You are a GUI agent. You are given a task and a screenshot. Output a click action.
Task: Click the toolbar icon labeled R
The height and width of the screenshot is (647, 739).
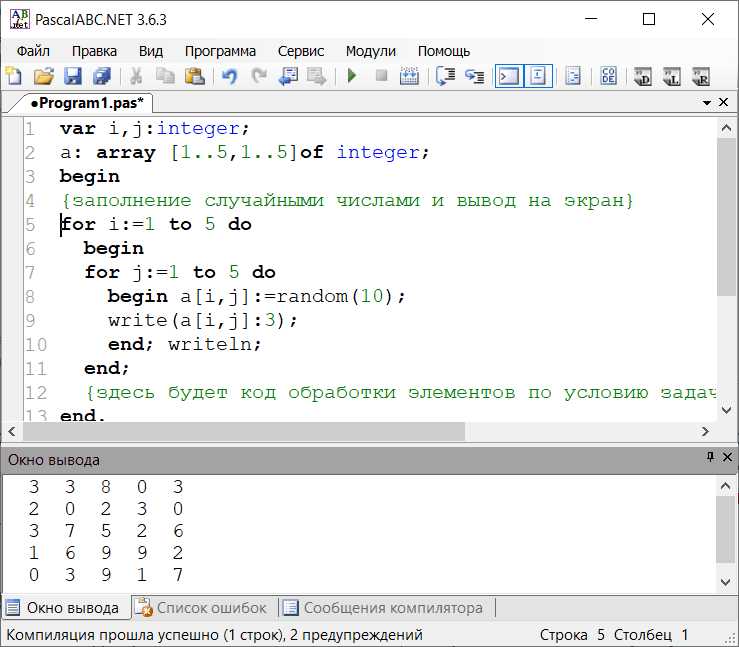pos(701,76)
